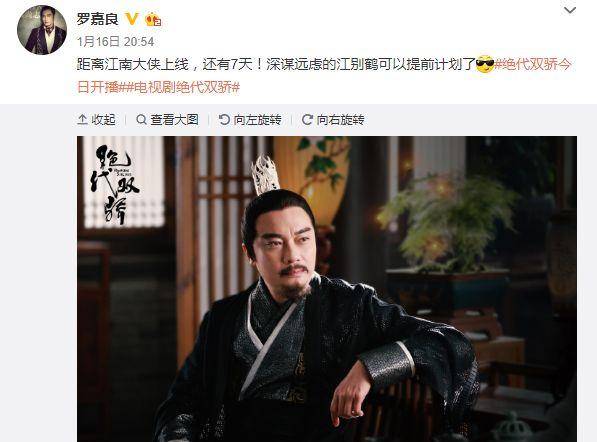Expand the post options chevron menu

coord(570,10)
